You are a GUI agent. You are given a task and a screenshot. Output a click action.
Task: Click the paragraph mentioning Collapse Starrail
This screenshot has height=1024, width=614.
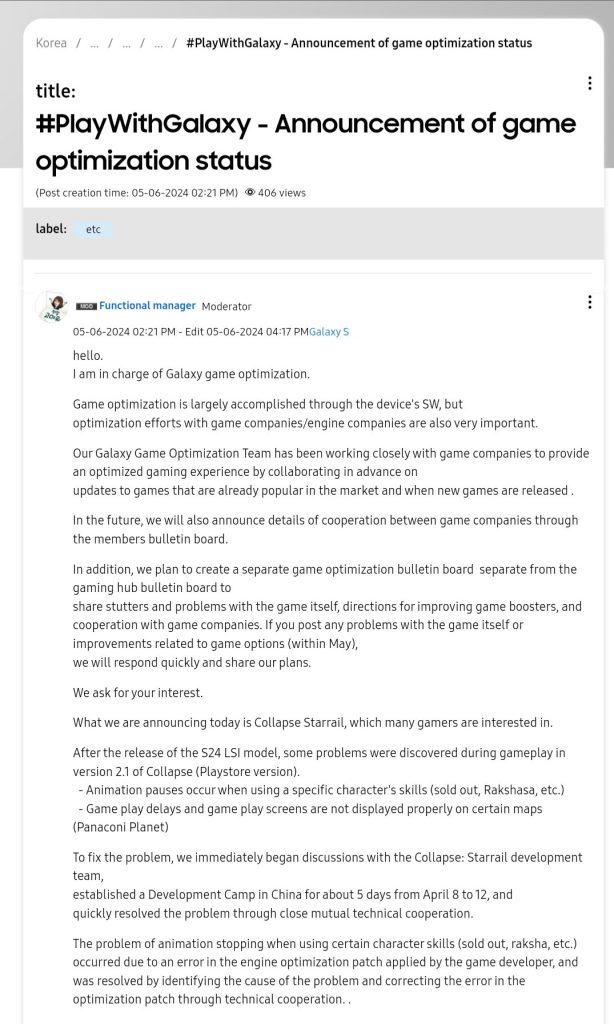click(312, 722)
